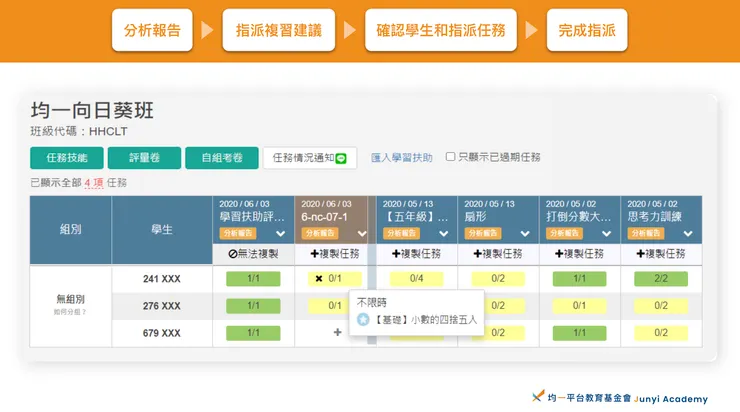Expand chevron of 思考力訓練 column
Image resolution: width=740 pixels, height=412 pixels.
[688, 234]
